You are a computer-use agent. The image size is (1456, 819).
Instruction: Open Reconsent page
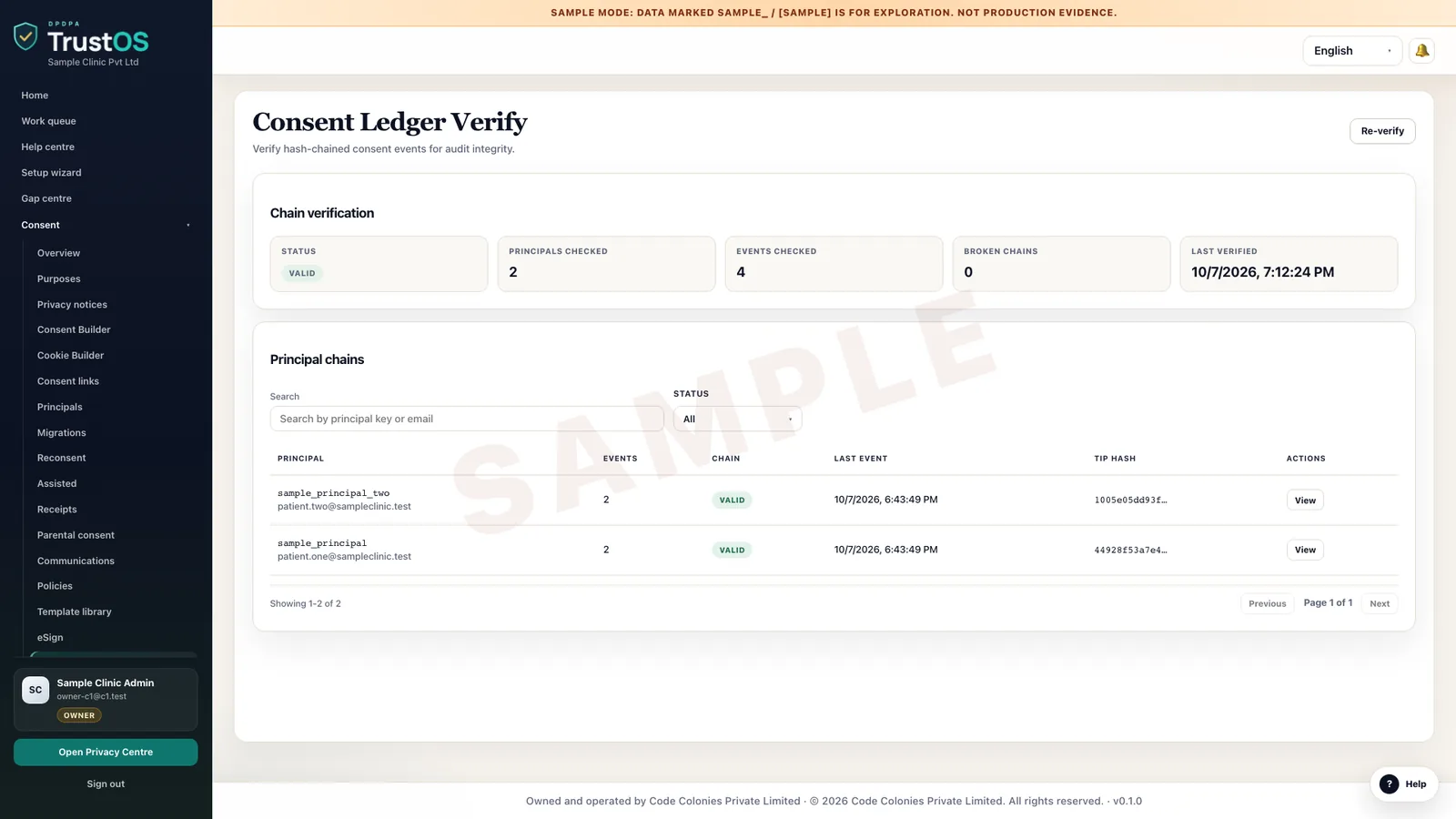click(x=61, y=458)
